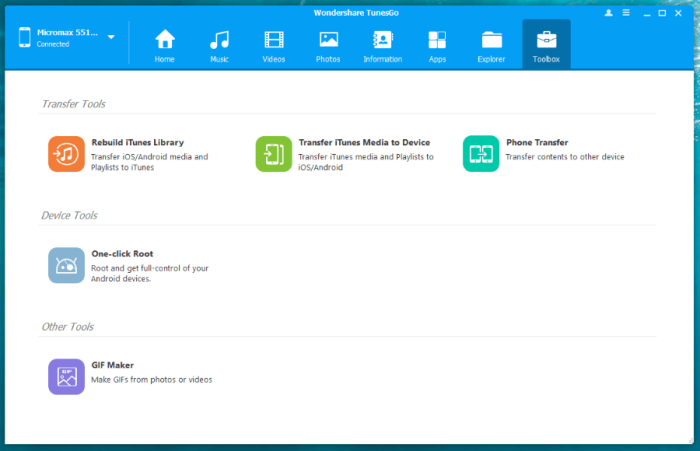The height and width of the screenshot is (451, 700).
Task: Open Rebuild iTunes Library title link
Action: 138,142
